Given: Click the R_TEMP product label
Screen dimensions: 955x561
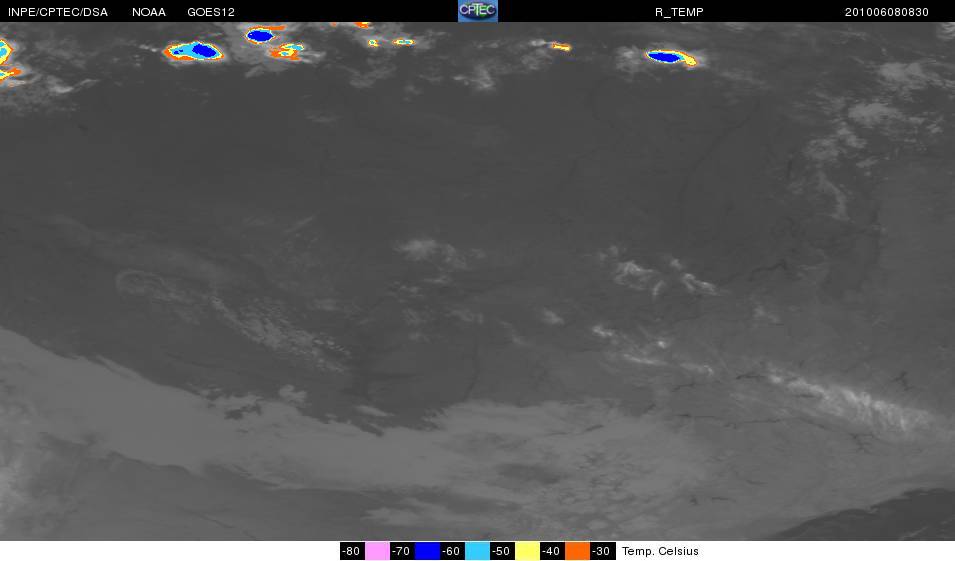Looking at the screenshot, I should click(679, 12).
